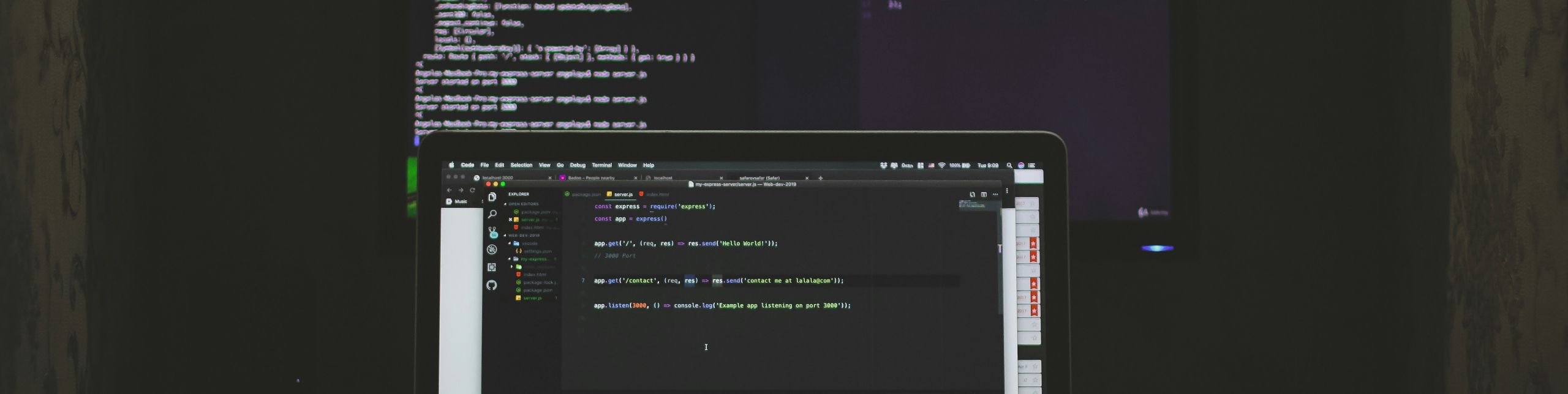Open the Extensions view in the activity bar
This screenshot has width=1568, height=394.
pos(492,267)
